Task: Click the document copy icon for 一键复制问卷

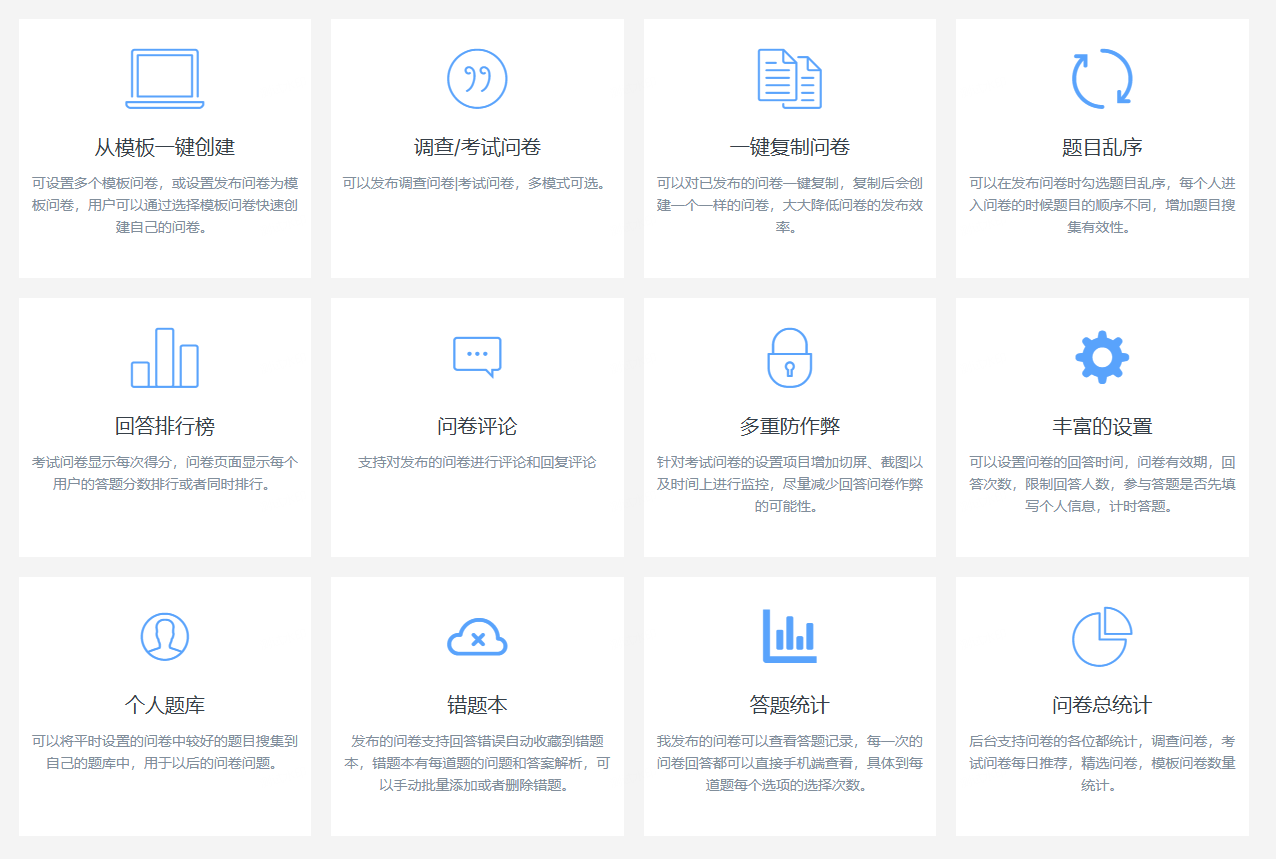Action: tap(790, 79)
